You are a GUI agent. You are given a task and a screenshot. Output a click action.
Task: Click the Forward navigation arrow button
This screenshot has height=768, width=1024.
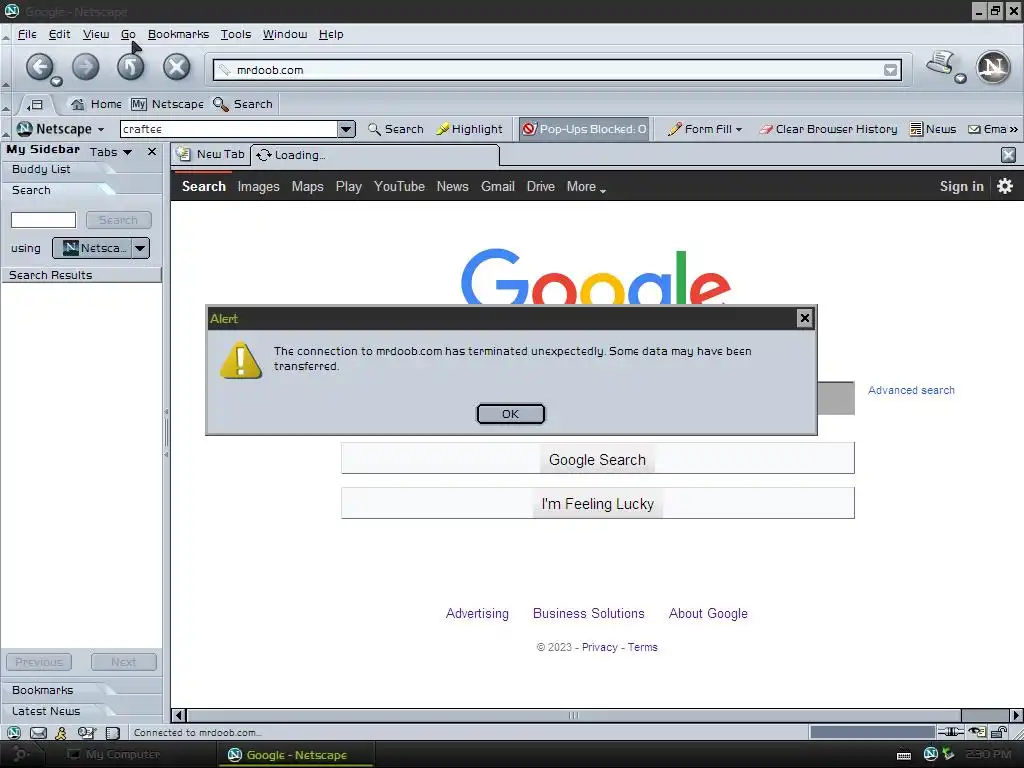86,67
